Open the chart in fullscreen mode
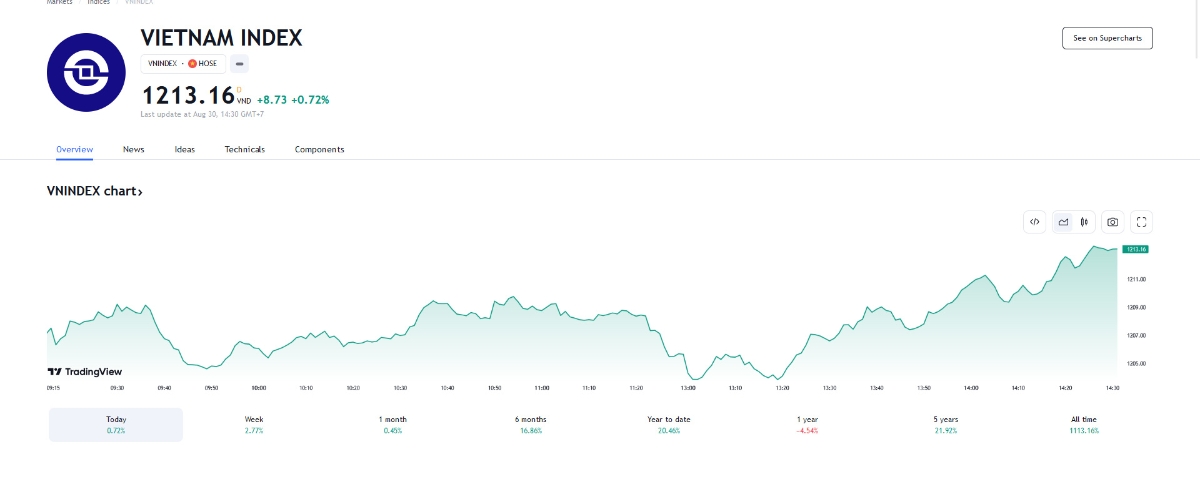Screen dimensions: 1200x482 [x=1142, y=222]
